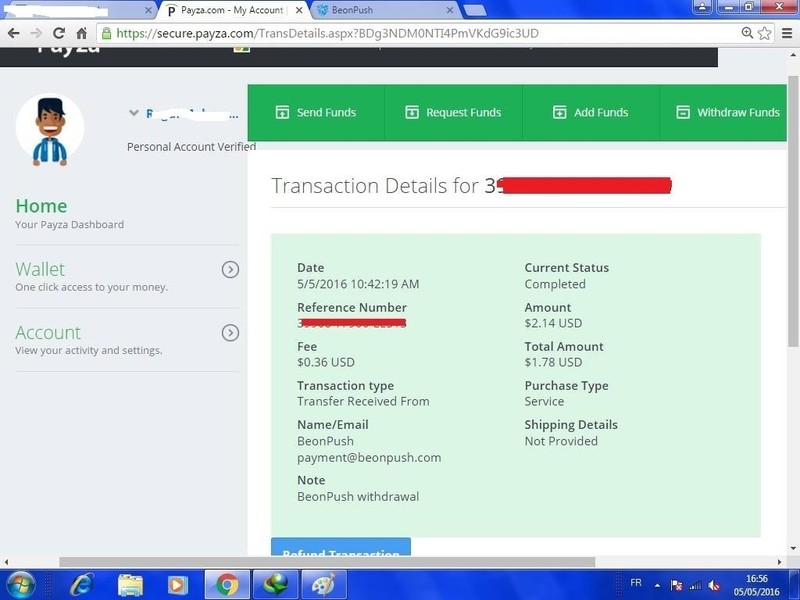This screenshot has height=600, width=800.
Task: Click the Completed status text
Action: coord(555,284)
